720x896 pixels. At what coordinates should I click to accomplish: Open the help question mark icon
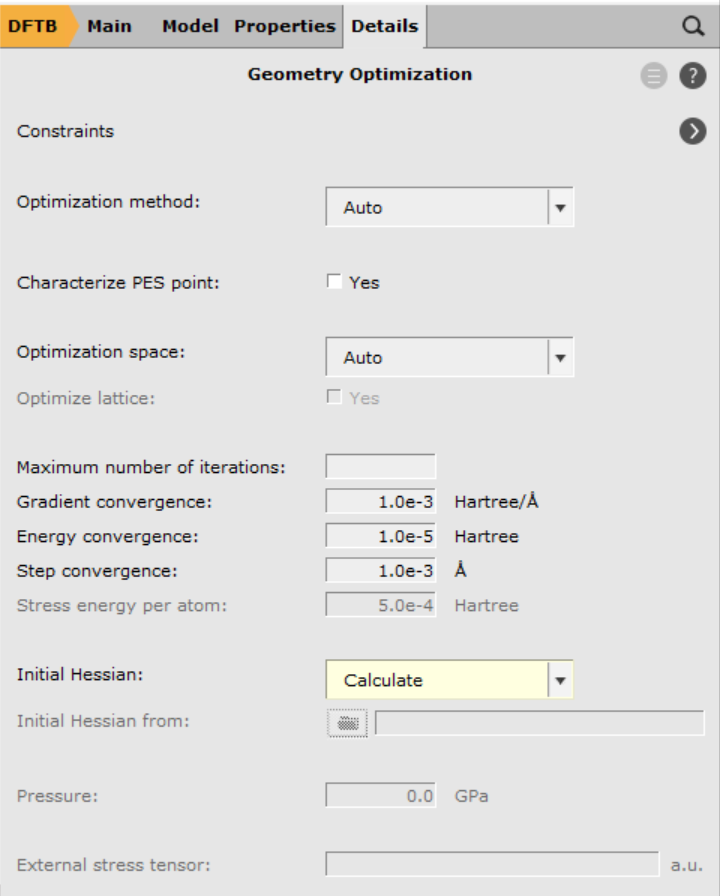[x=693, y=75]
